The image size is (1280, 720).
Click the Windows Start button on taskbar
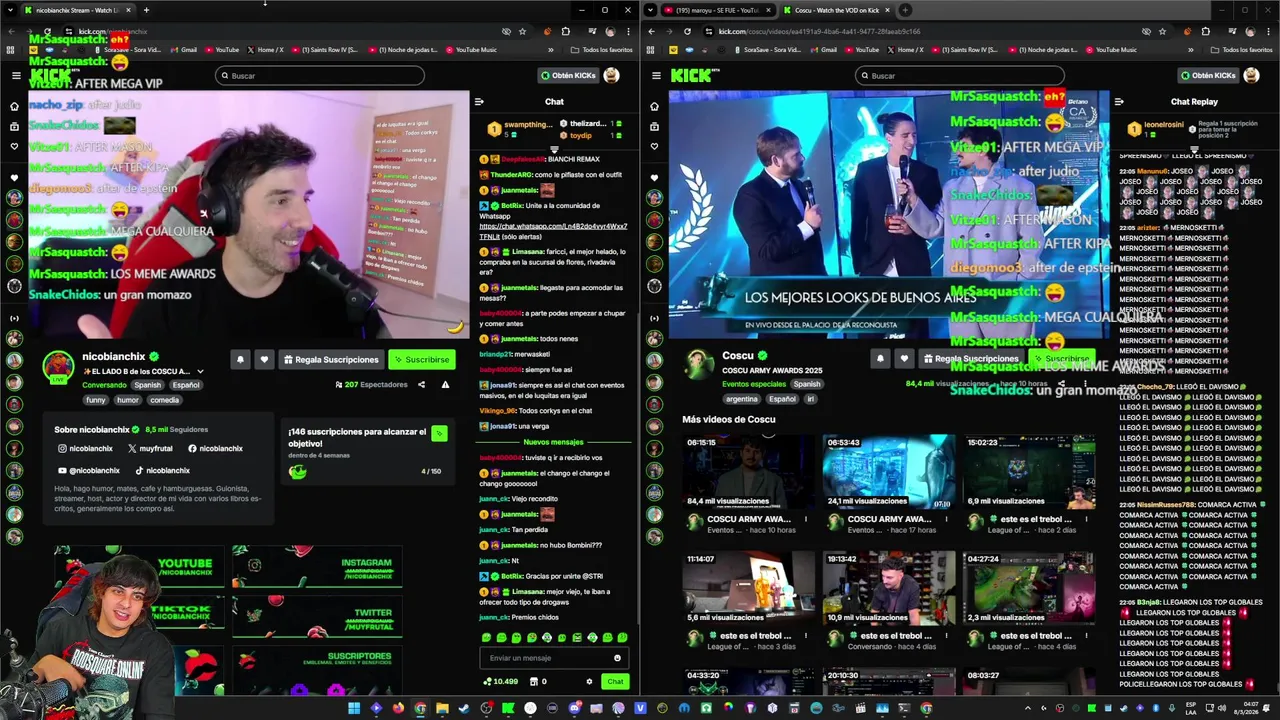coord(353,708)
